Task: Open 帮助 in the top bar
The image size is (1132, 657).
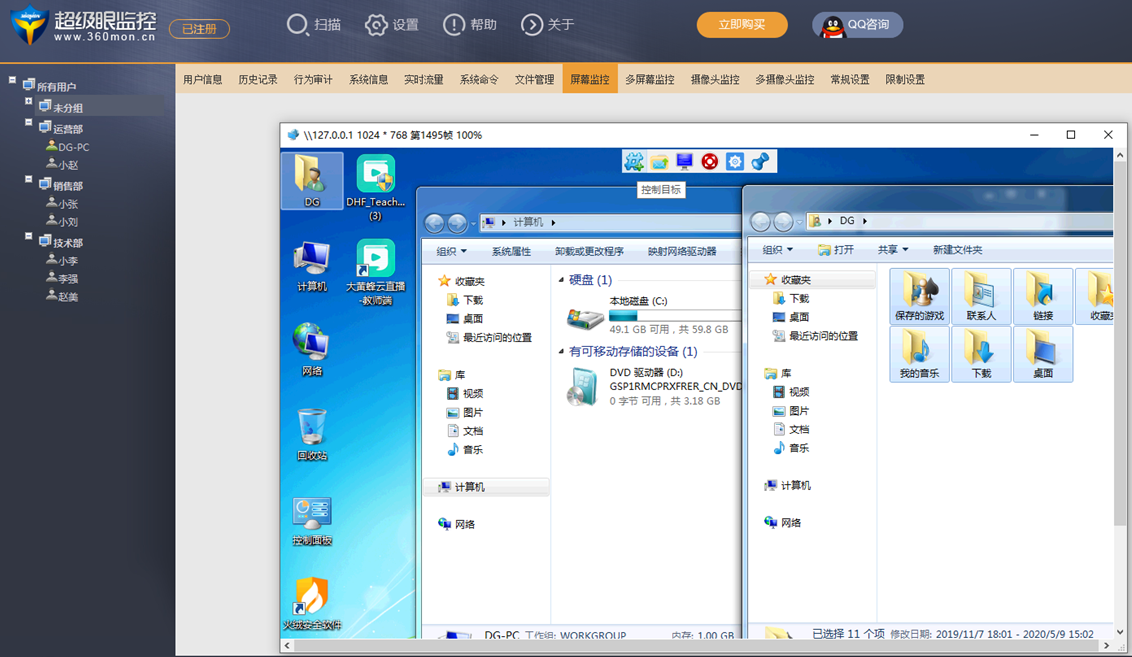Action: pos(469,25)
